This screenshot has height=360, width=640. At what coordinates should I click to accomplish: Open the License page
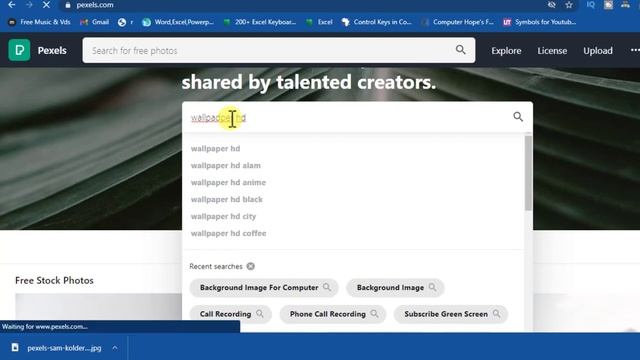tap(552, 51)
